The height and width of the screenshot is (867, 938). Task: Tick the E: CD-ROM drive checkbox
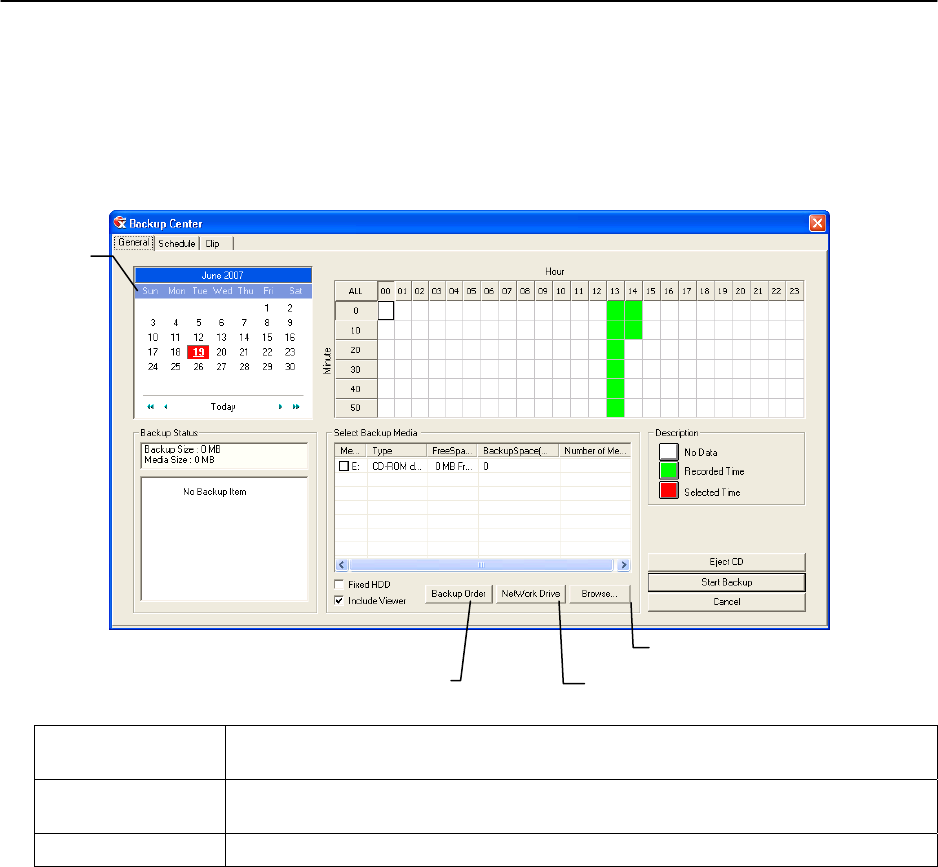click(x=344, y=466)
